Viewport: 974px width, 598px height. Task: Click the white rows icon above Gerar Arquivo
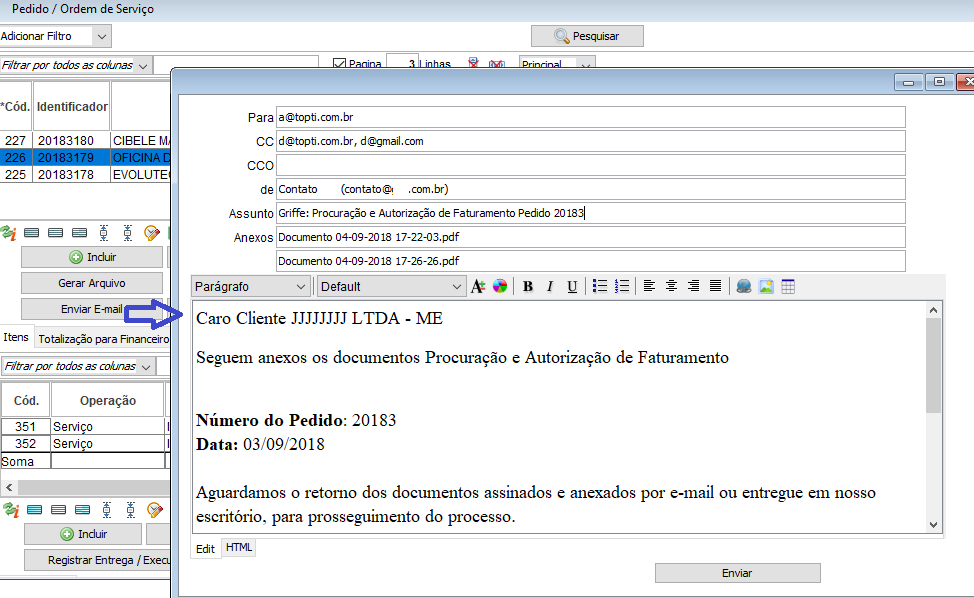[x=55, y=233]
